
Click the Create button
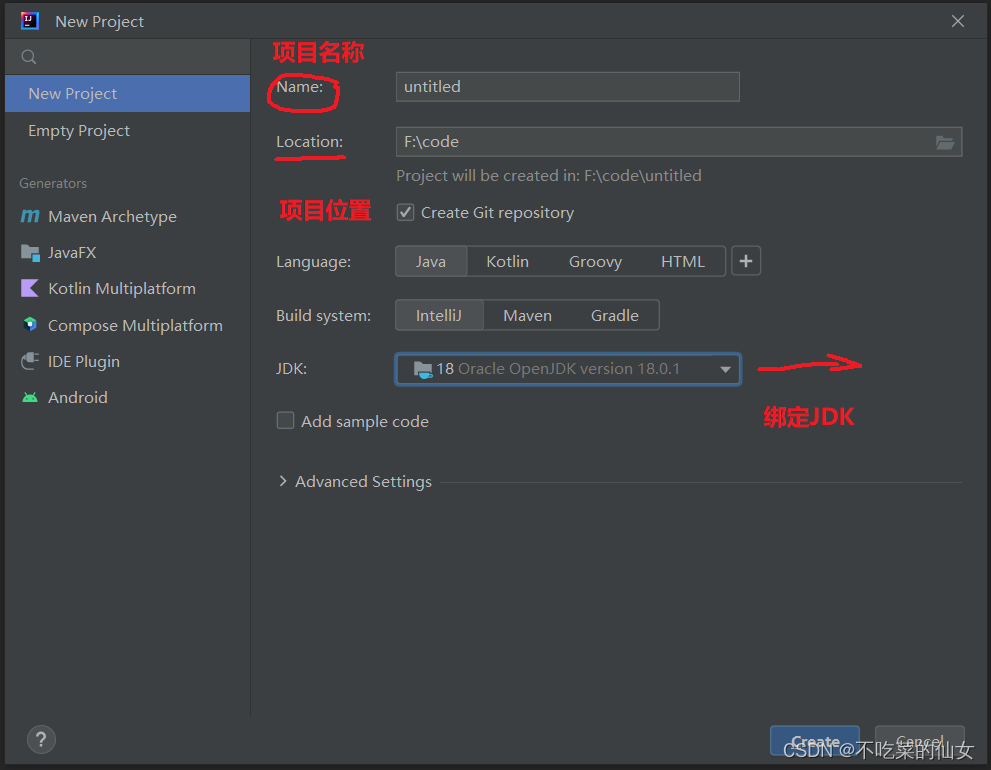pos(815,740)
